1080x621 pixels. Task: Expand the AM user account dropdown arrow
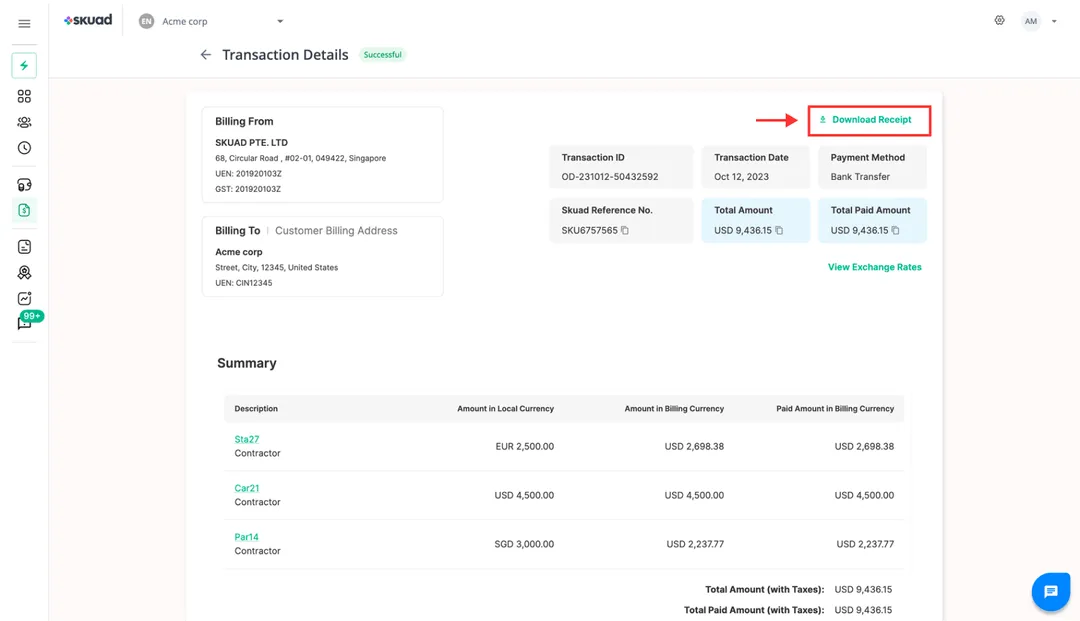click(1054, 21)
